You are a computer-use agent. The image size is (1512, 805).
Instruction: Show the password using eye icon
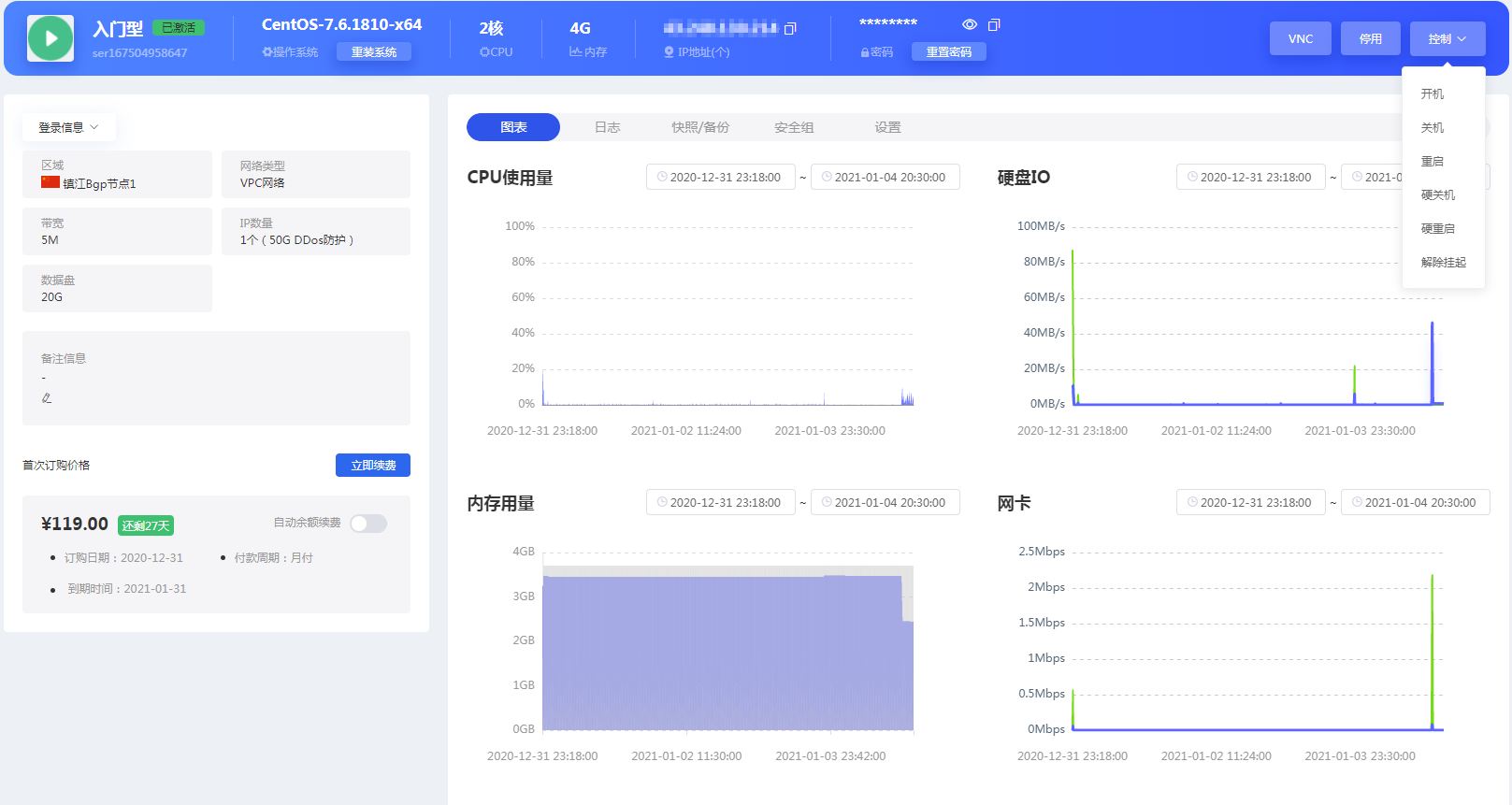[x=970, y=24]
